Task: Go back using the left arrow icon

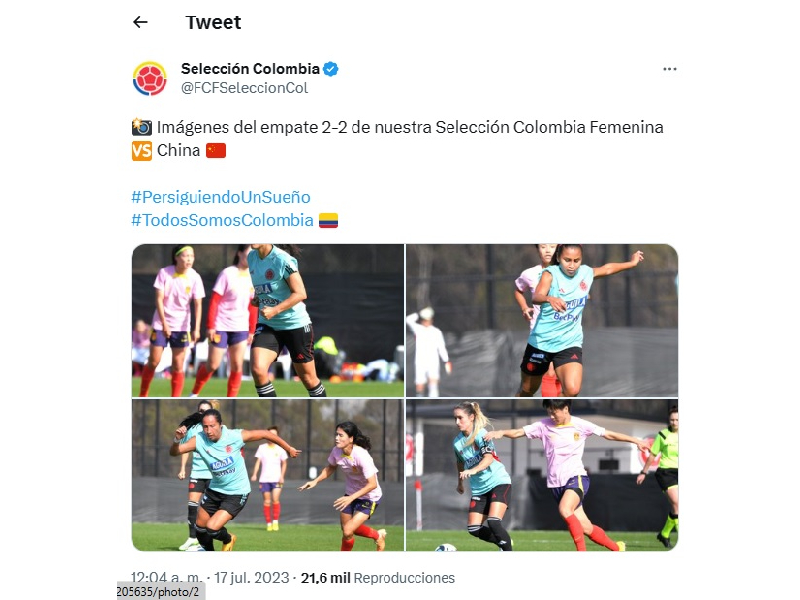Action: (140, 22)
